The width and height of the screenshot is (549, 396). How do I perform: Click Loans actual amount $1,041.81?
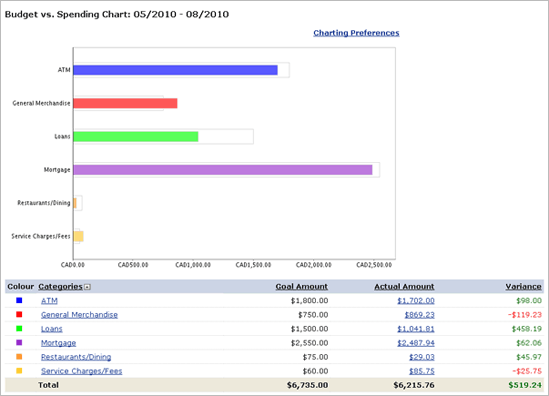coord(416,329)
